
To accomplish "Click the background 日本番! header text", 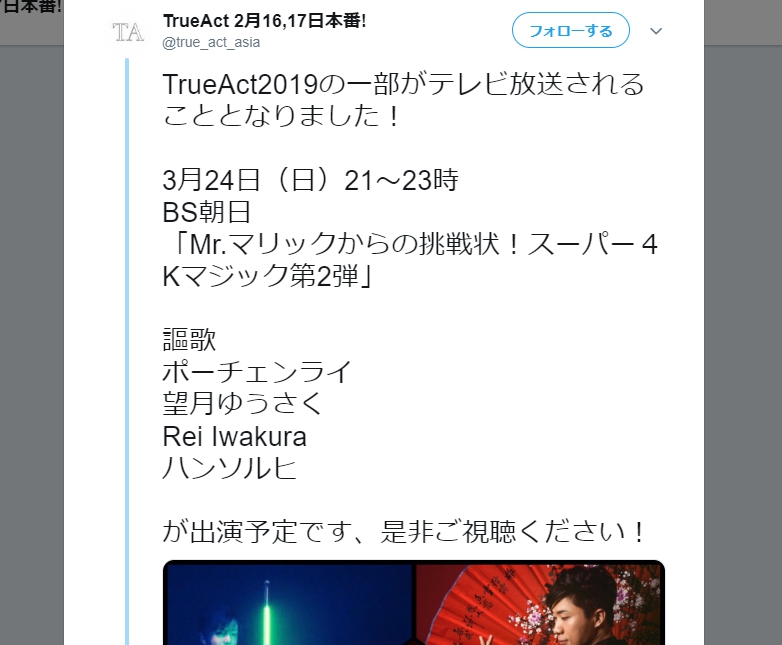I will tap(31, 7).
